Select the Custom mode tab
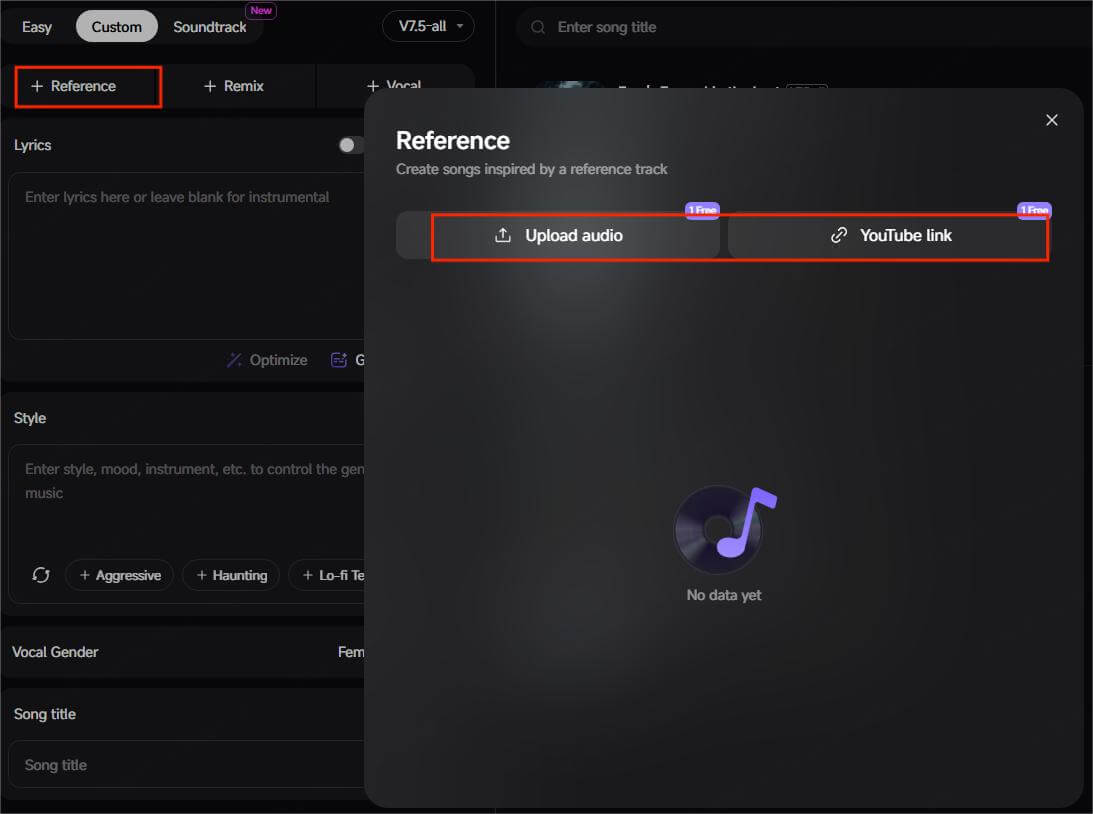This screenshot has height=814, width=1093. pos(116,27)
